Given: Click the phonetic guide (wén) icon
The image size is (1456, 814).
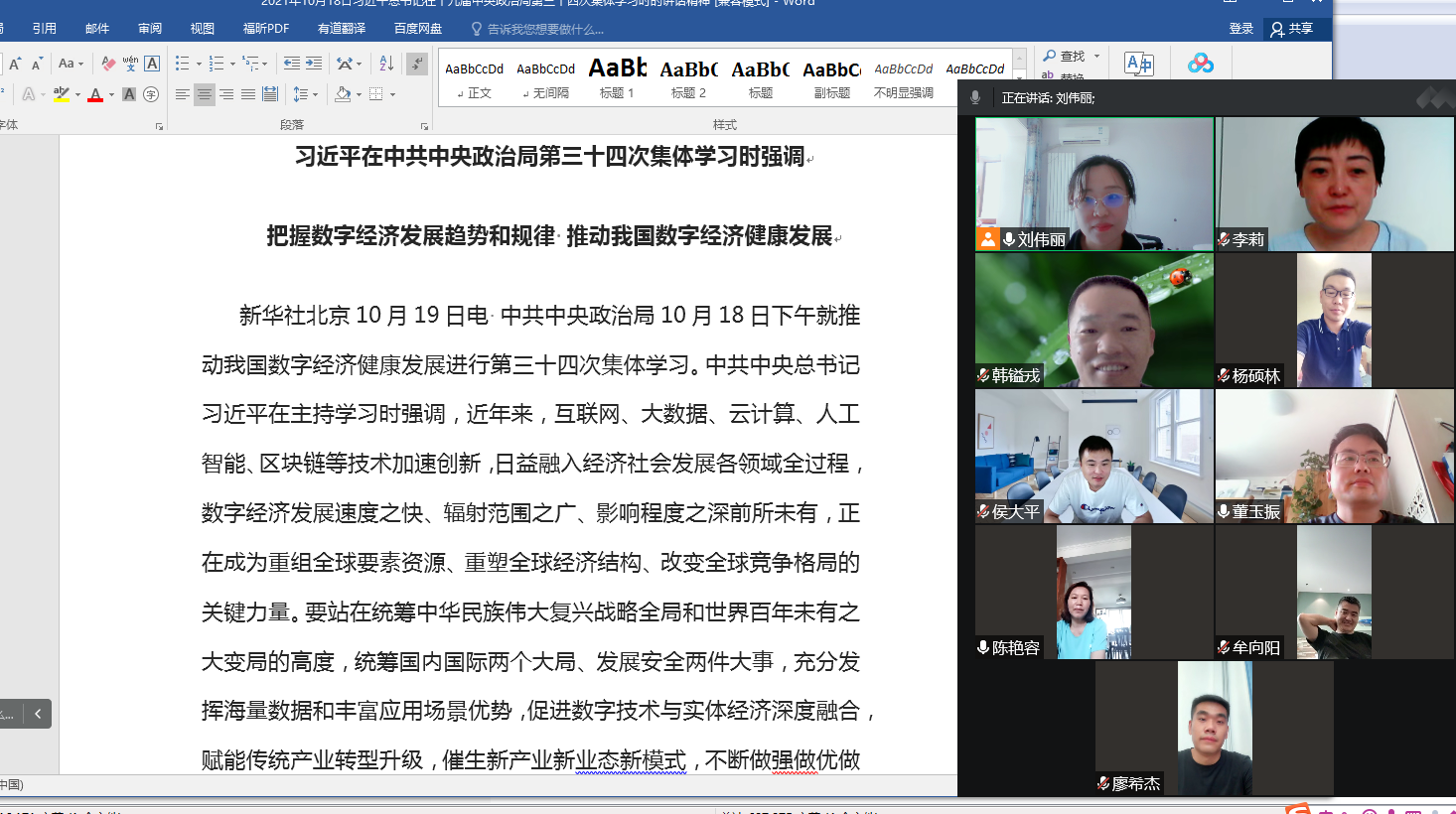Looking at the screenshot, I should click(130, 64).
